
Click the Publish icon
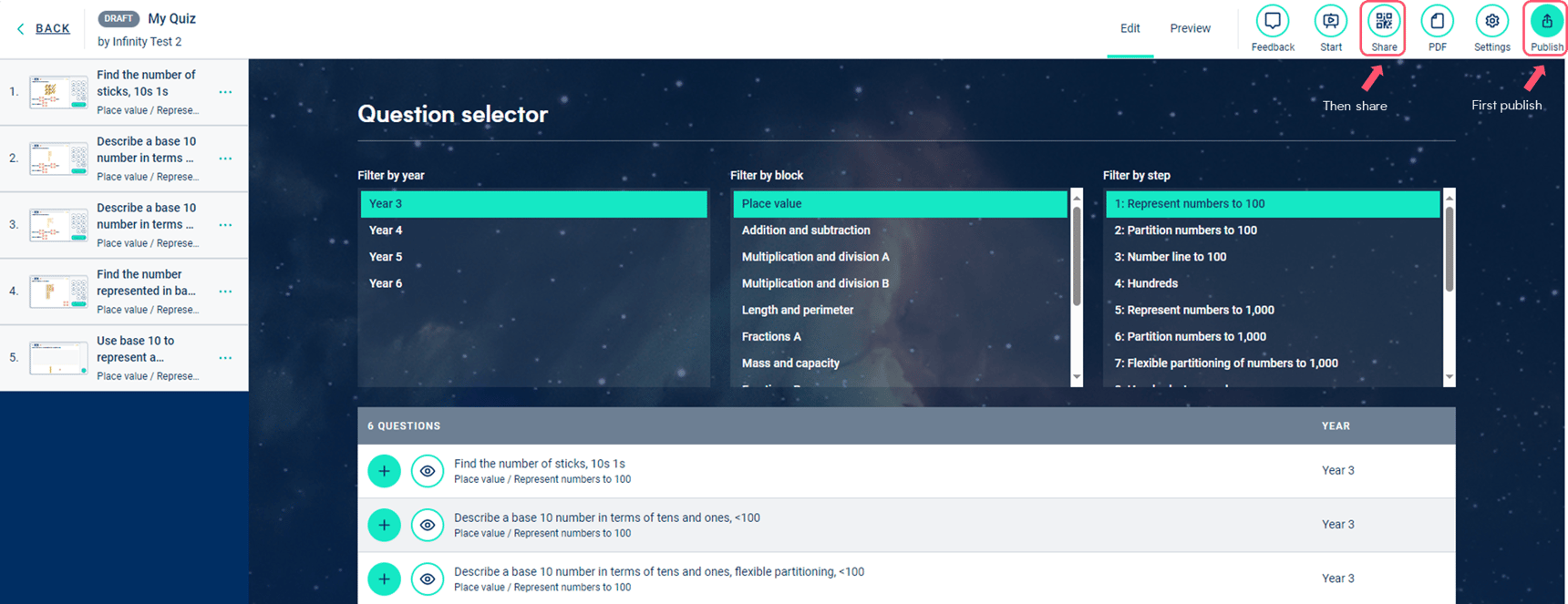[x=1546, y=22]
